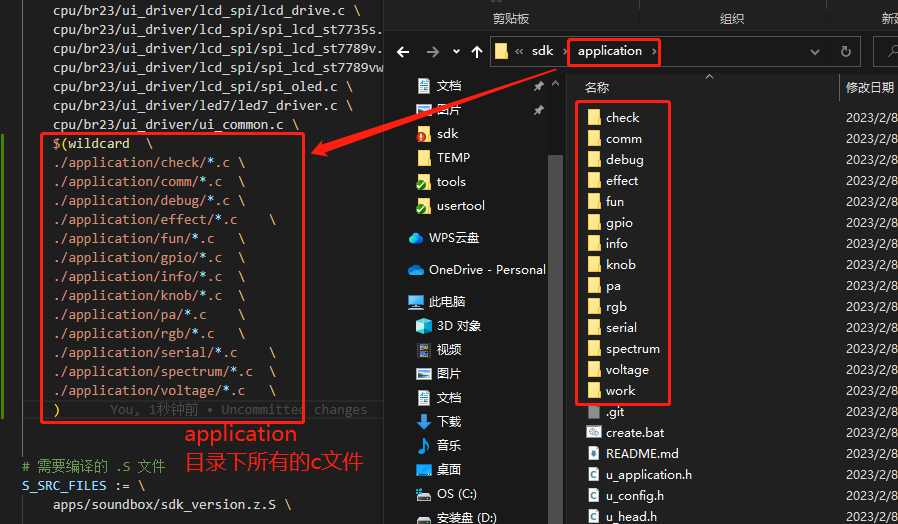Select the work folder icon
Viewport: 898px width, 524px height.
pyautogui.click(x=594, y=391)
